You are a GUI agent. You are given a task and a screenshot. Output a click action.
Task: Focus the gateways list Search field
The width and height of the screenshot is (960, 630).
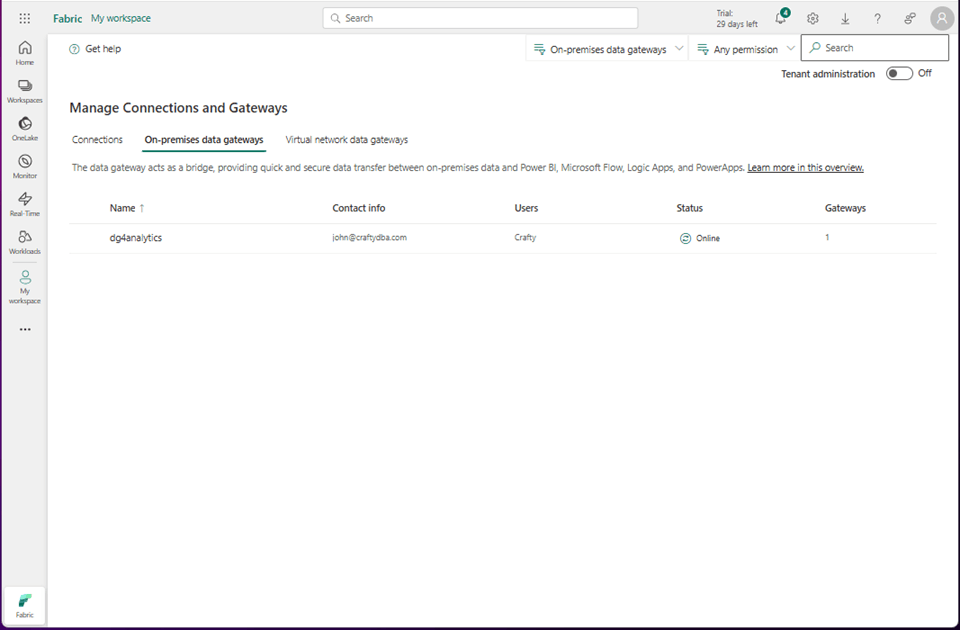coord(874,48)
